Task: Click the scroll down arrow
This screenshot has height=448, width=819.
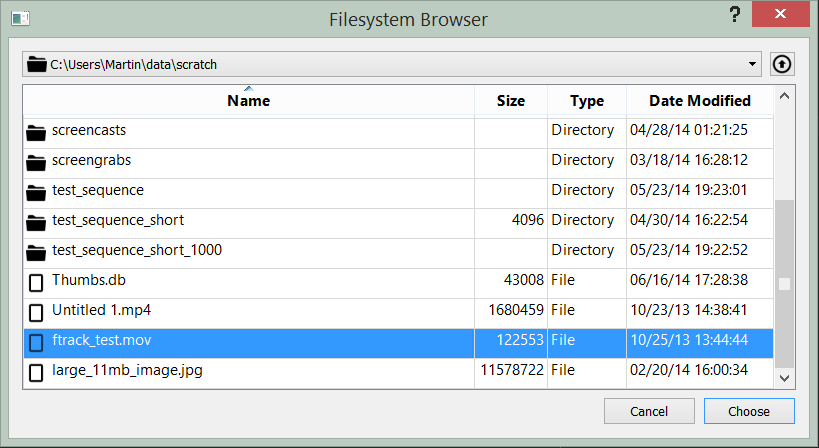Action: coord(784,378)
